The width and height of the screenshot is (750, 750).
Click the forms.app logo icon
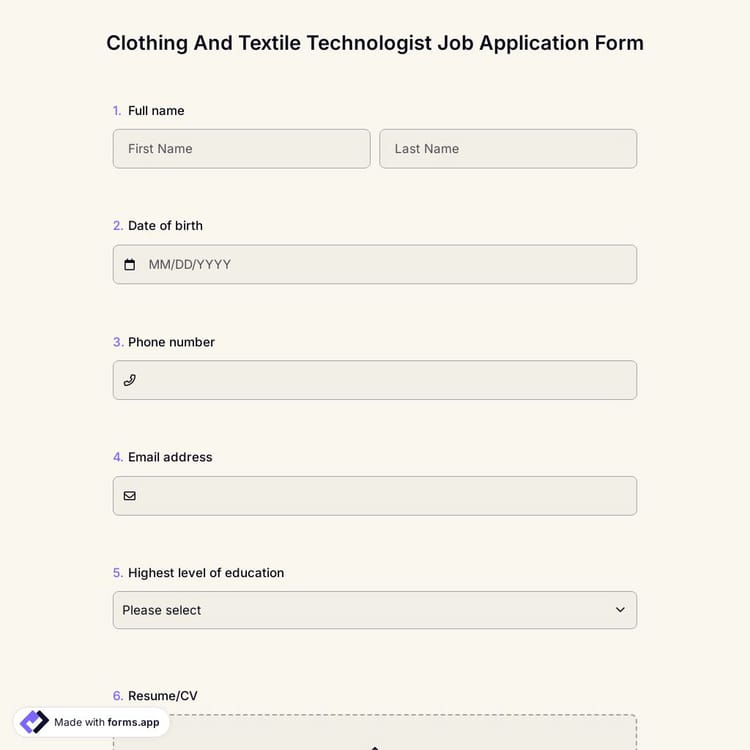point(34,722)
